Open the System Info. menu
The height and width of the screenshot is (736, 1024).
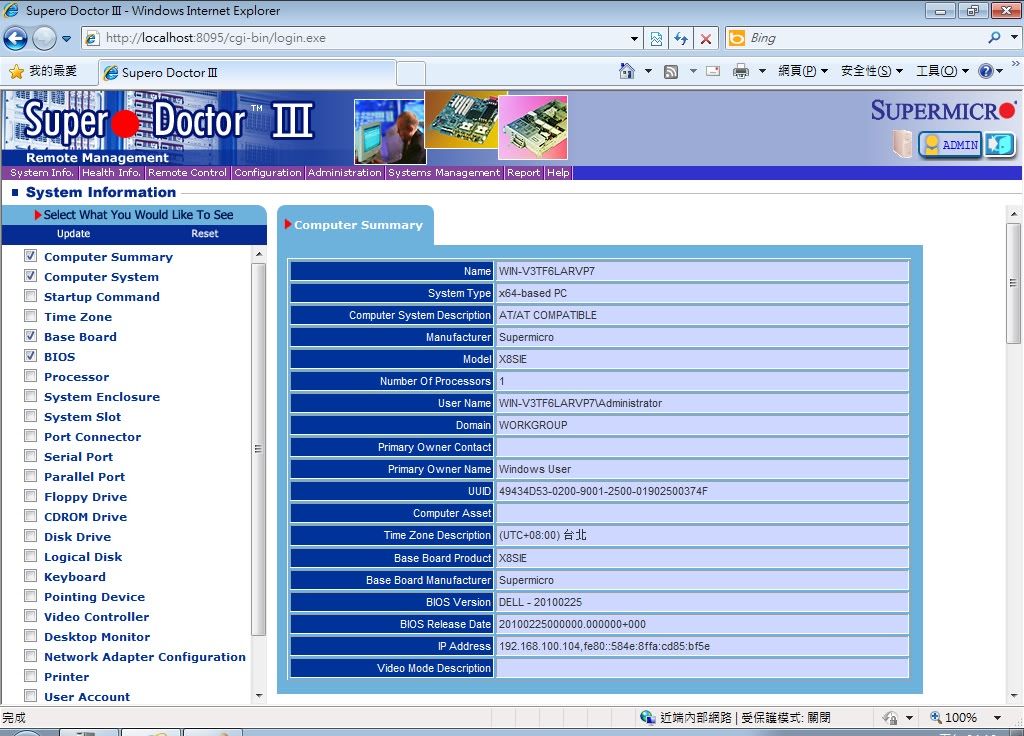coord(41,173)
